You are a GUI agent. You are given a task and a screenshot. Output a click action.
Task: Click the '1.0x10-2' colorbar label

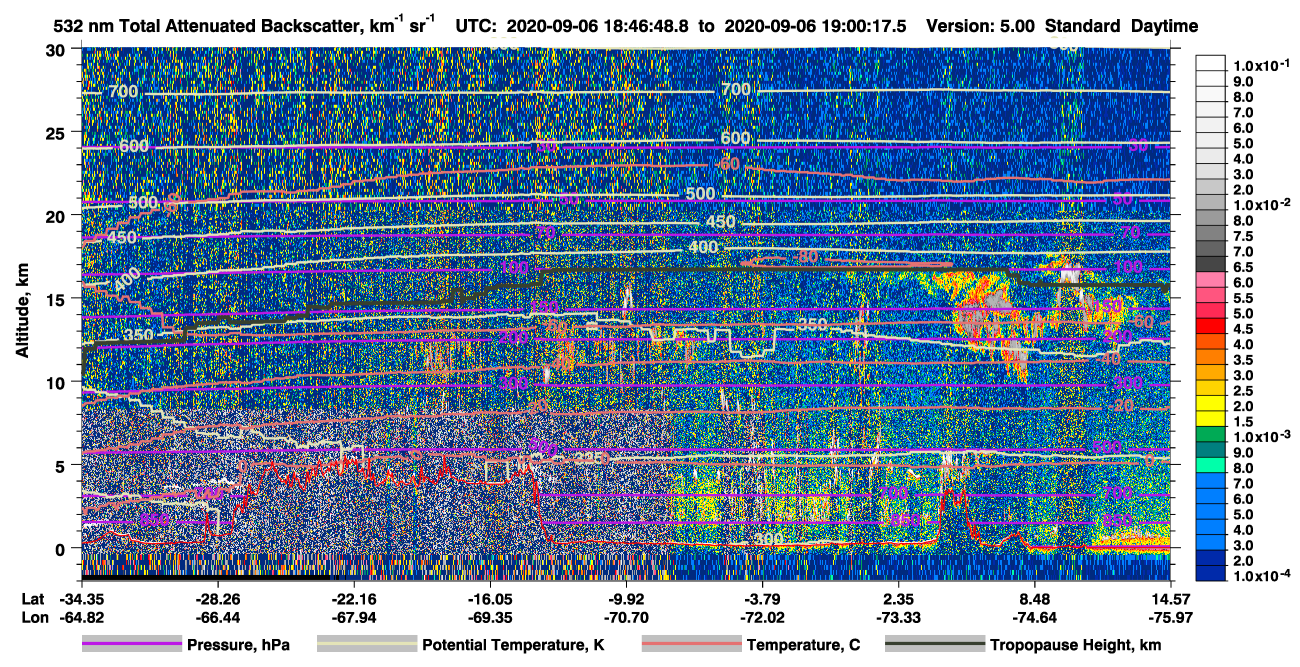click(x=1263, y=205)
